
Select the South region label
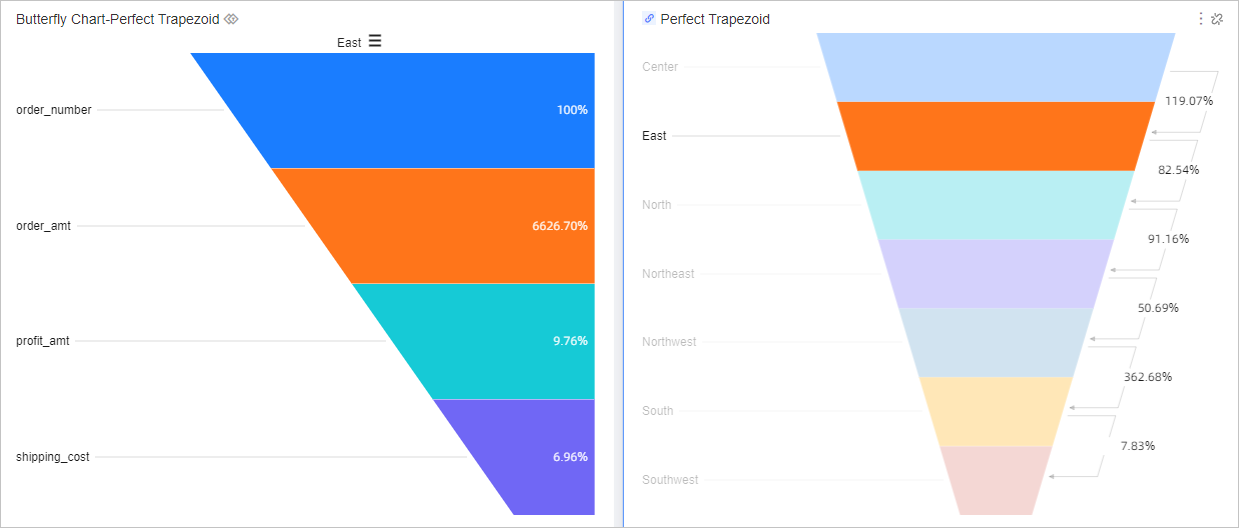pyautogui.click(x=658, y=411)
